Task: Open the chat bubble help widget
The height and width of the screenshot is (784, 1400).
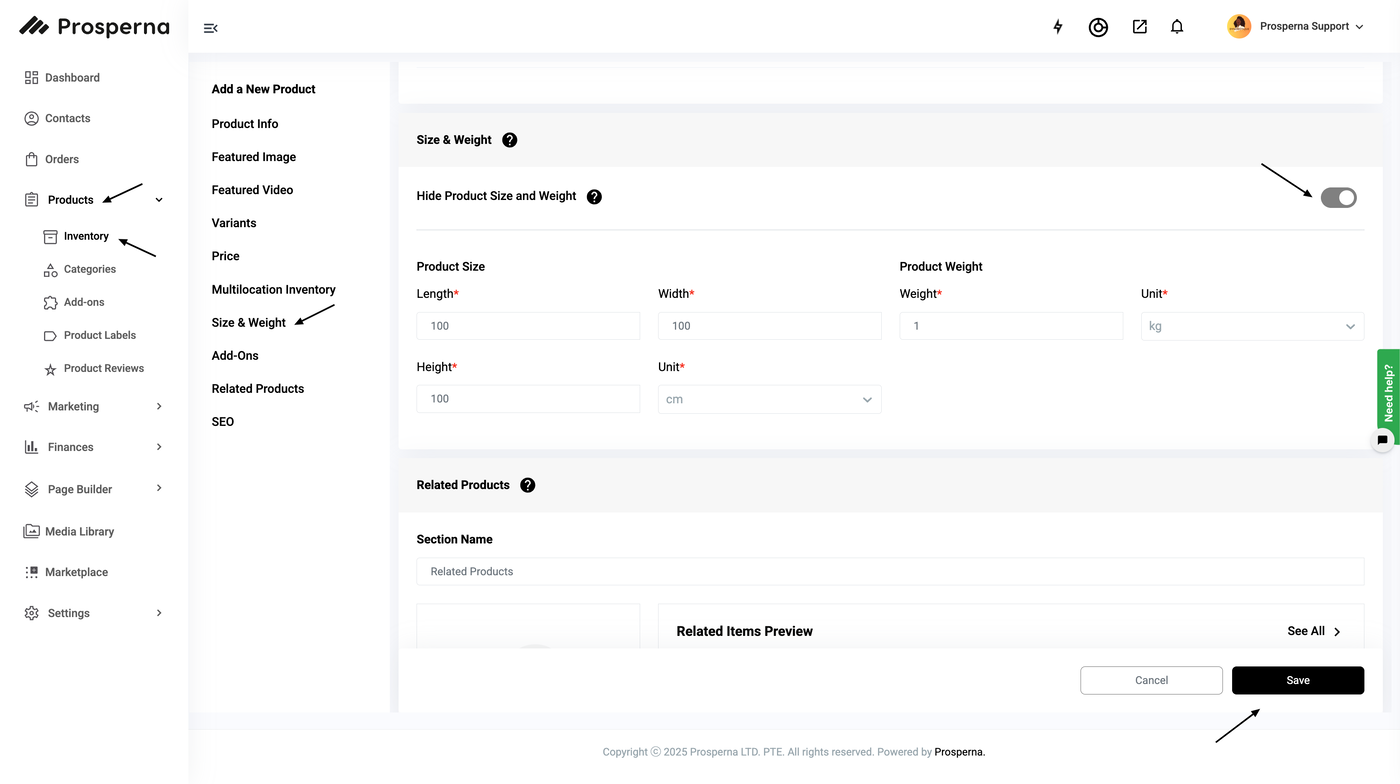Action: click(x=1383, y=440)
